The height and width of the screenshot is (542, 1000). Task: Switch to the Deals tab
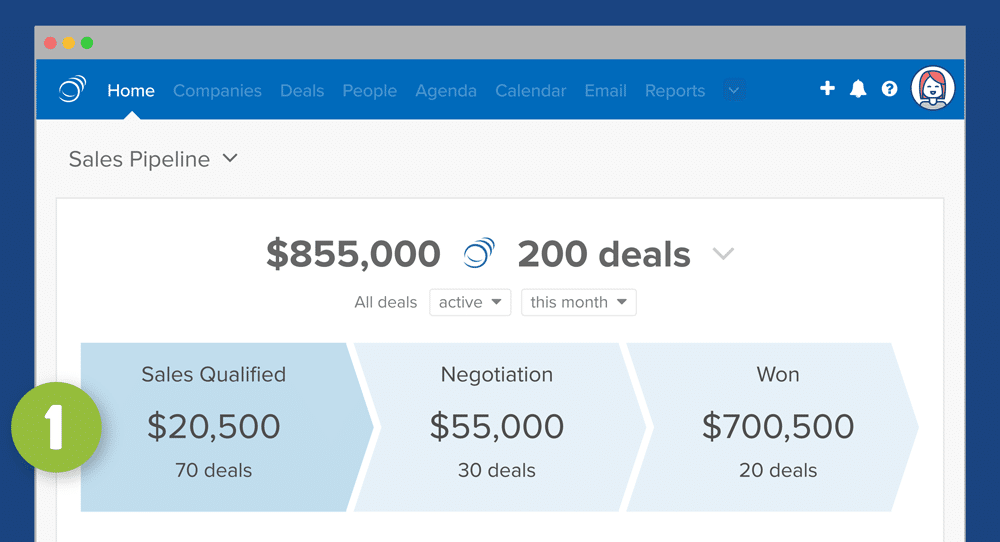click(302, 91)
